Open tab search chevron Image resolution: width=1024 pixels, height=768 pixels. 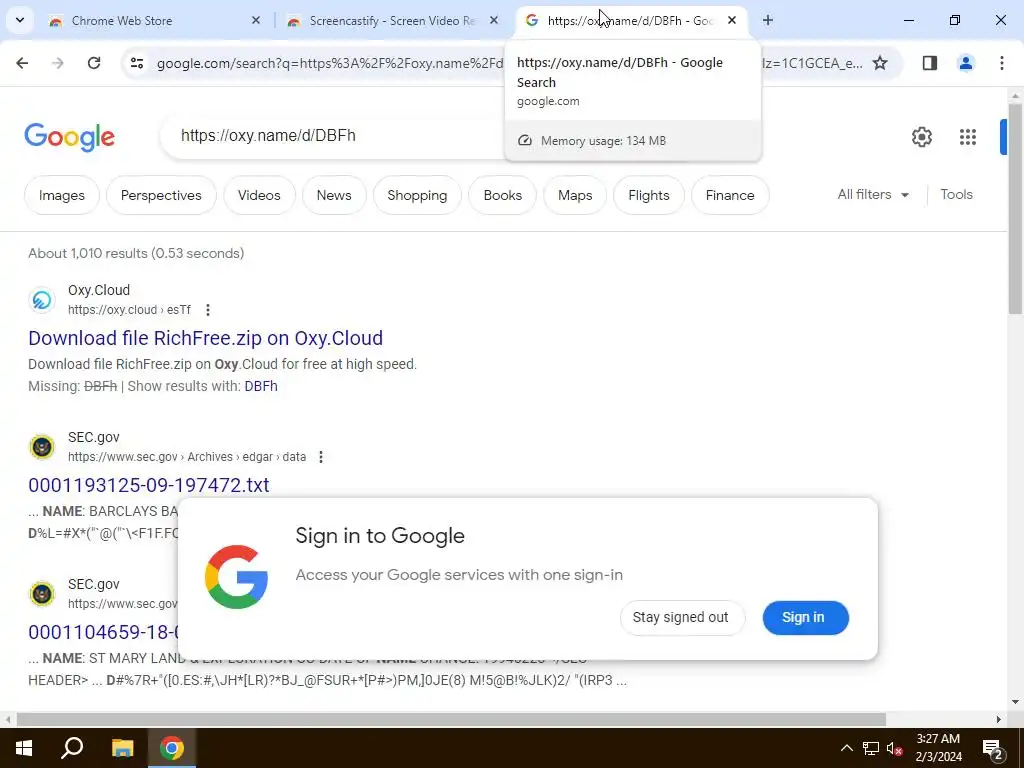tap(20, 20)
